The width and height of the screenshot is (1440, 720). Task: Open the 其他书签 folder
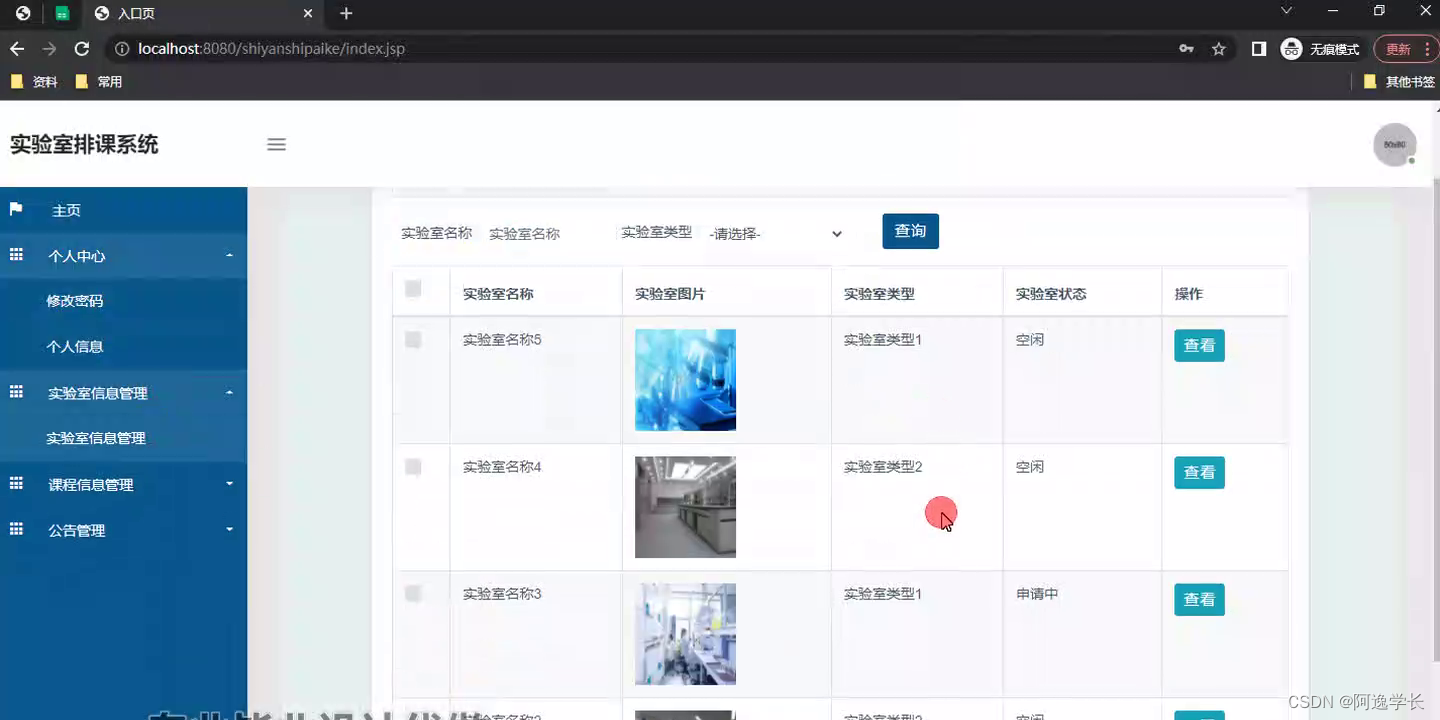(1399, 82)
